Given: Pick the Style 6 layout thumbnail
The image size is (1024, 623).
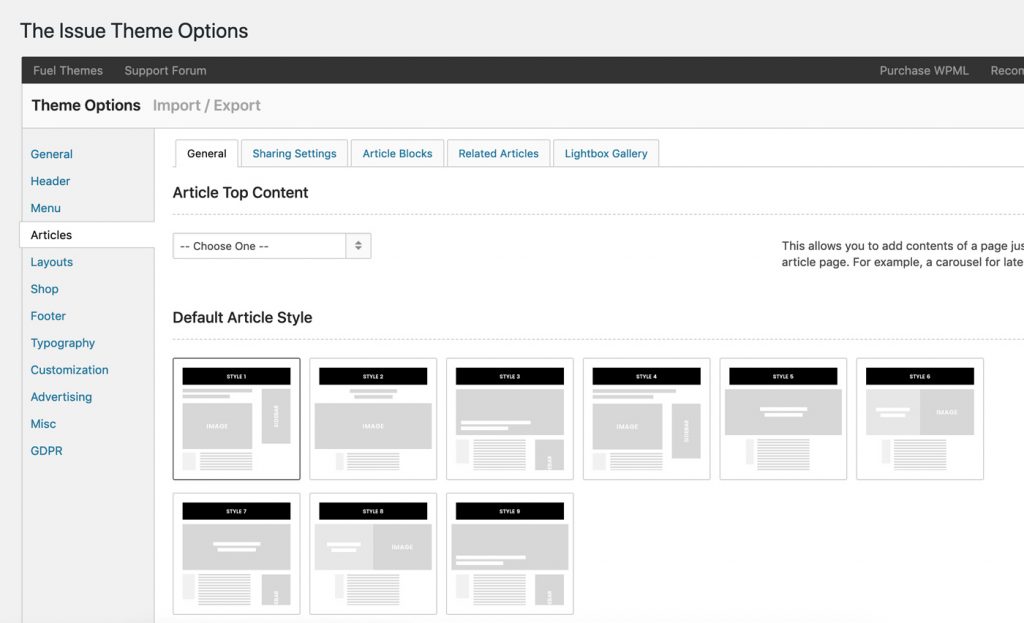Looking at the screenshot, I should coord(920,419).
